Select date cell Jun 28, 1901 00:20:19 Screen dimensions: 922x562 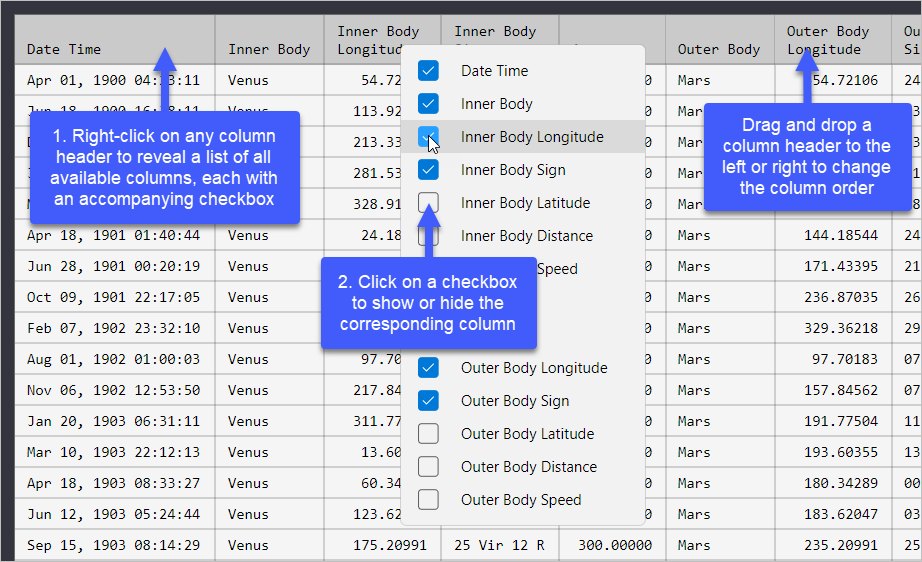[113, 266]
